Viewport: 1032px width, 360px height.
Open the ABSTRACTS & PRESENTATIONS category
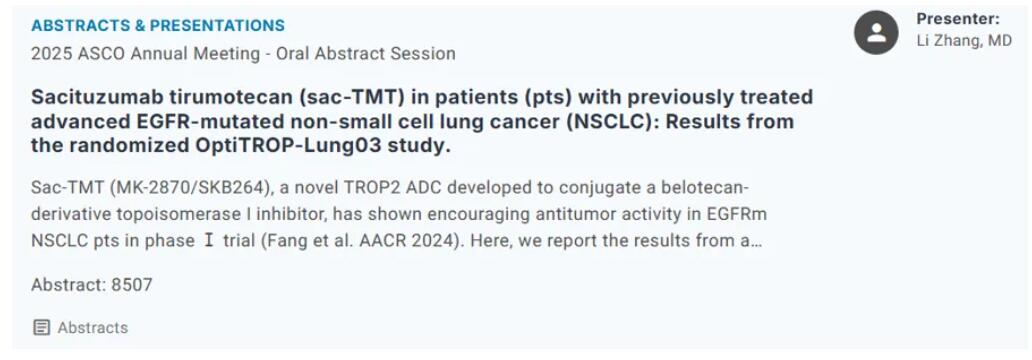pyautogui.click(x=158, y=26)
